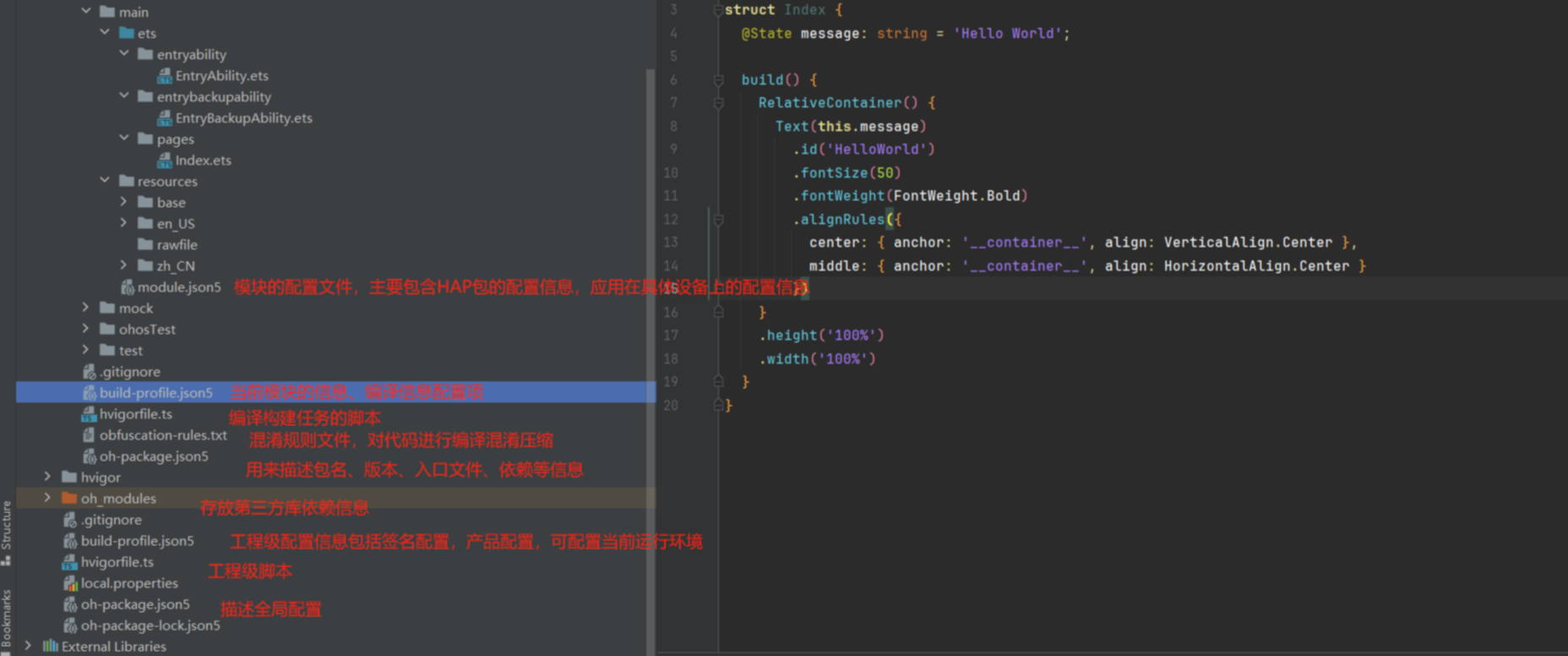The image size is (1568, 656).
Task: Place cursor on 'Hello World' string literal
Action: tap(1007, 34)
